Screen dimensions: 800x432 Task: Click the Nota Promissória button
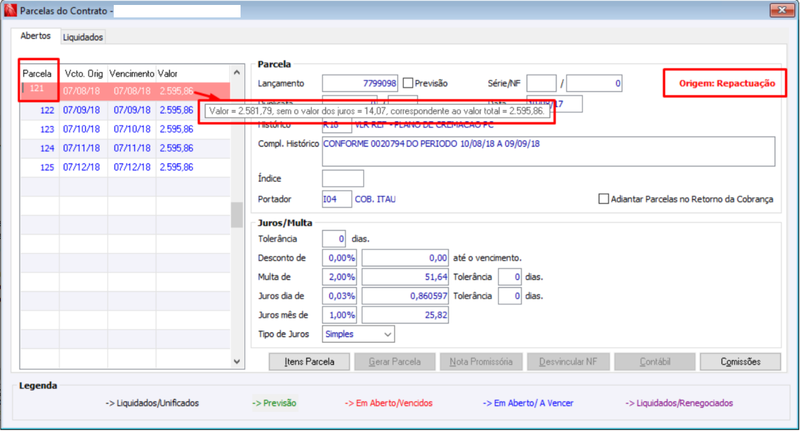481,362
